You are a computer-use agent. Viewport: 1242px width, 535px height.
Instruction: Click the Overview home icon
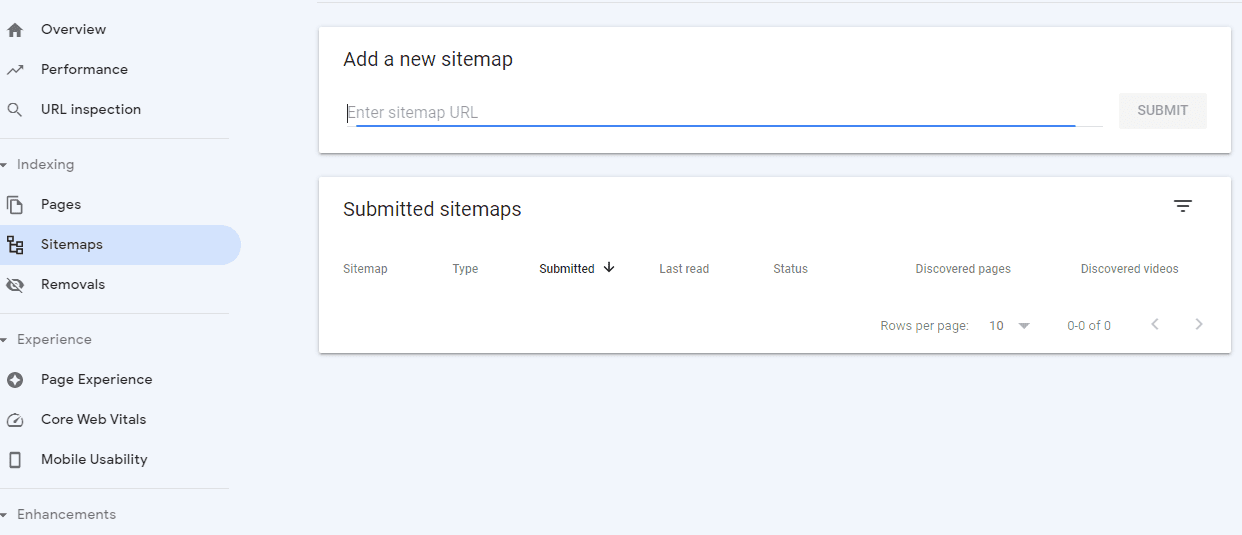15,30
